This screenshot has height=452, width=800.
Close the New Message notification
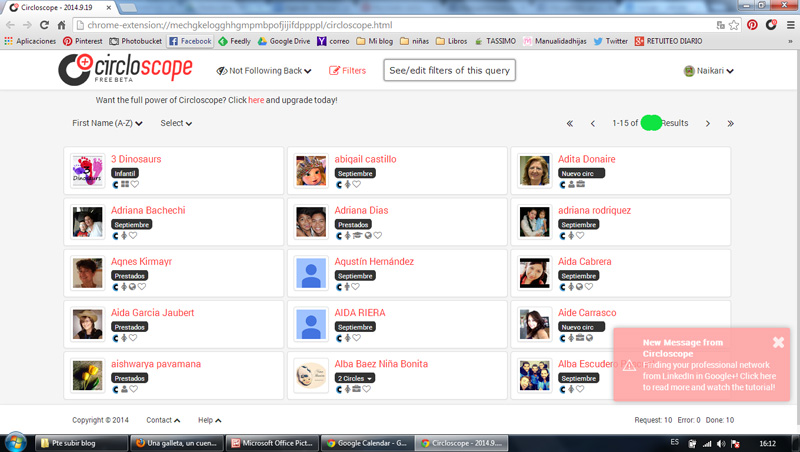(778, 342)
